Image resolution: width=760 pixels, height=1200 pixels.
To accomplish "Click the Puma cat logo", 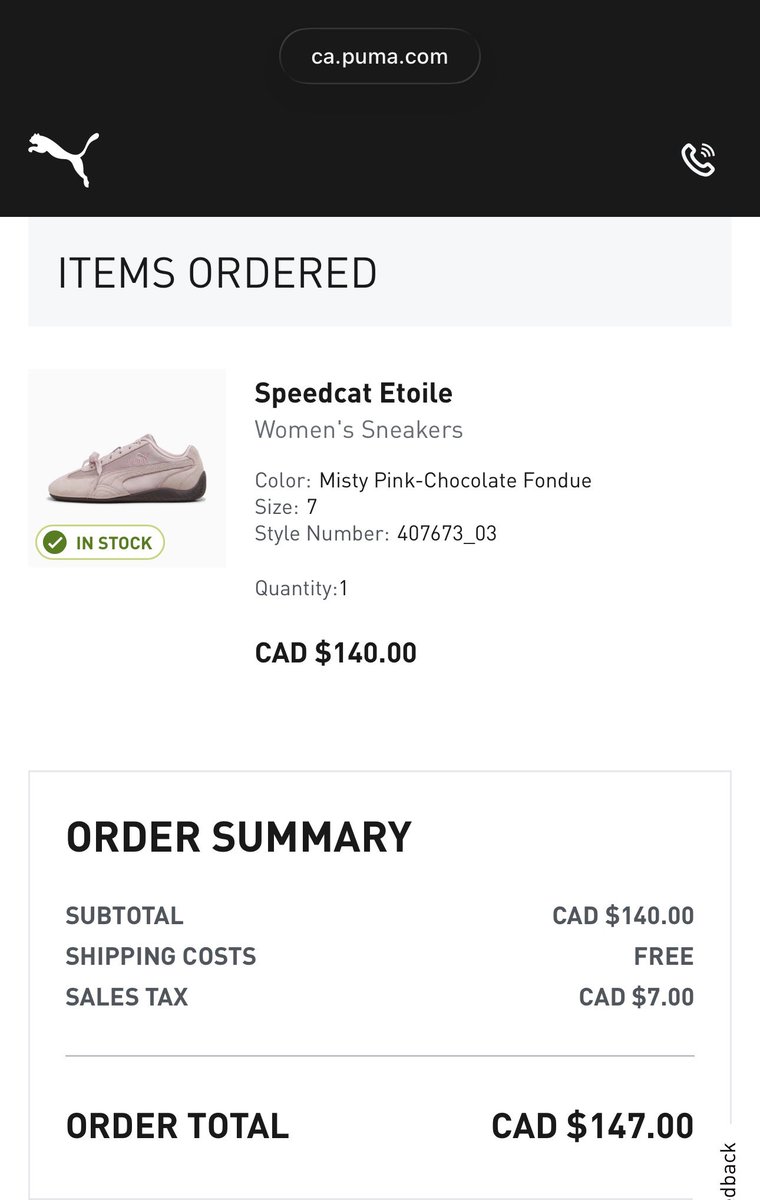I will click(63, 159).
